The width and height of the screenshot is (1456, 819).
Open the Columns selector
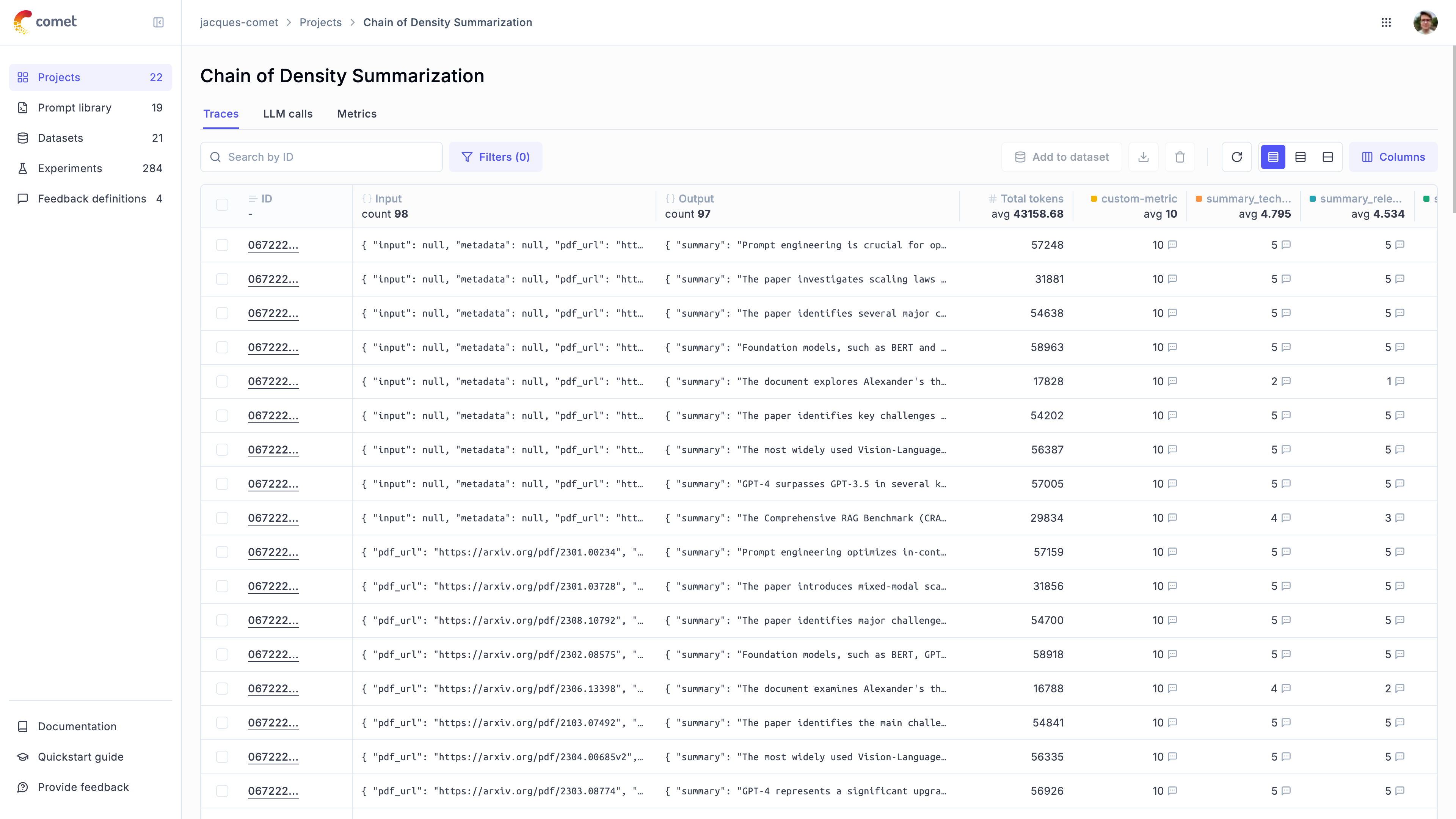click(1393, 157)
